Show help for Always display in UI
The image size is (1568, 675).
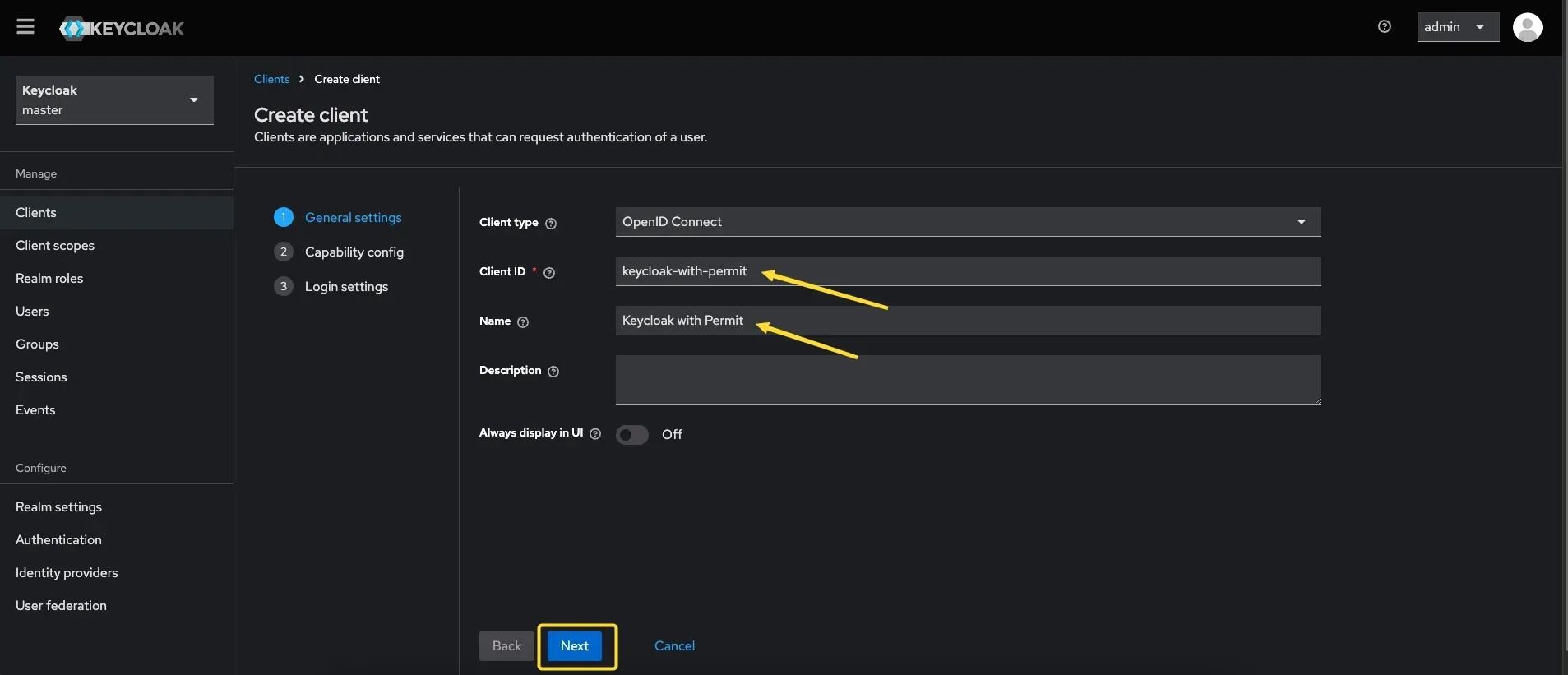pos(595,434)
